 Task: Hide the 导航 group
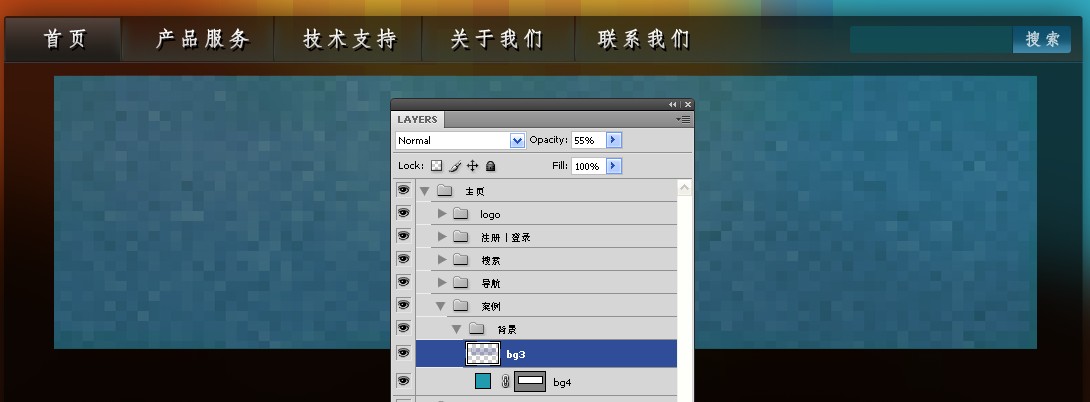click(404, 282)
